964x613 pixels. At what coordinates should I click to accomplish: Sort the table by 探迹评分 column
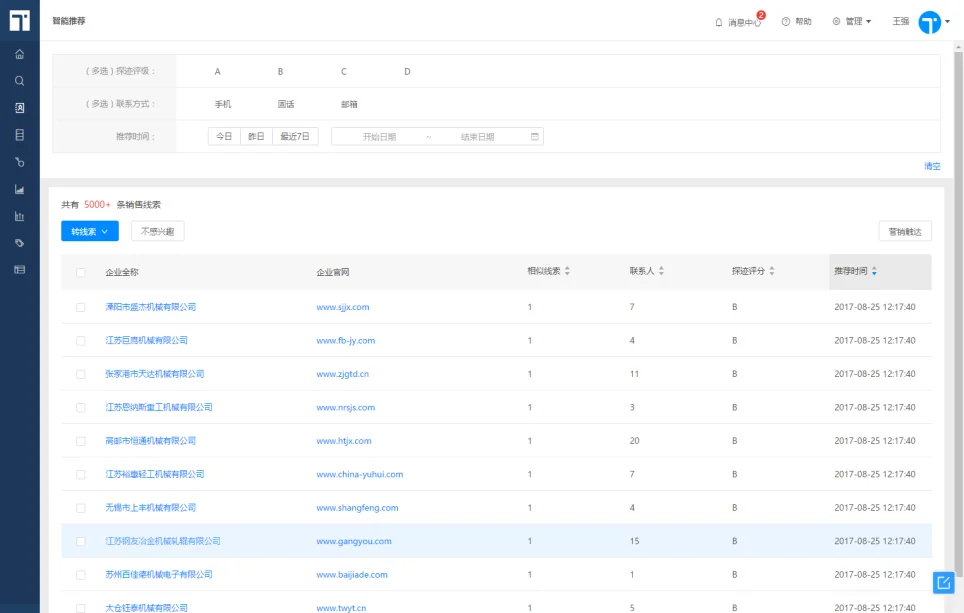click(753, 271)
